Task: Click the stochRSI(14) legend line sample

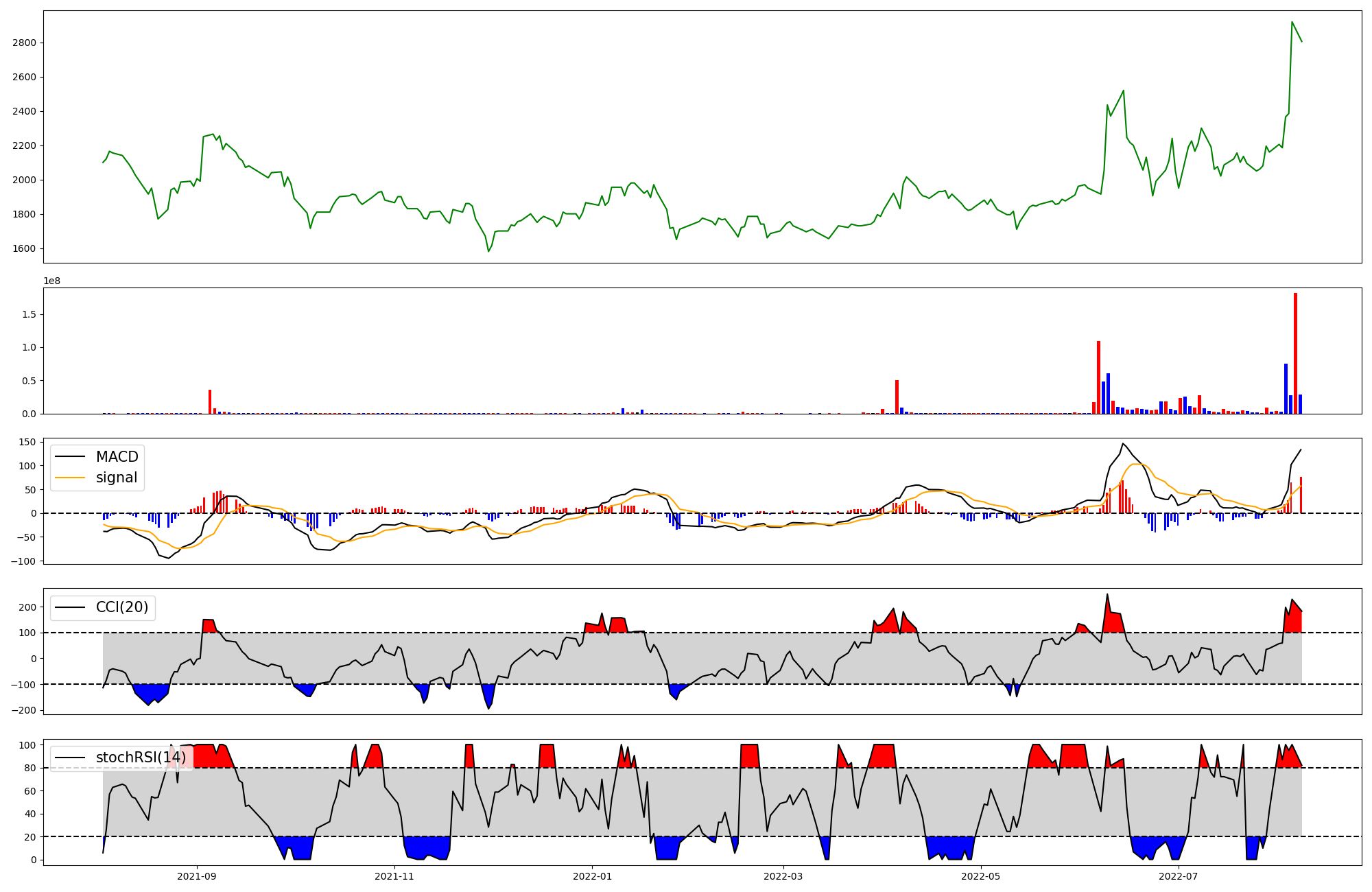Action: (x=70, y=758)
